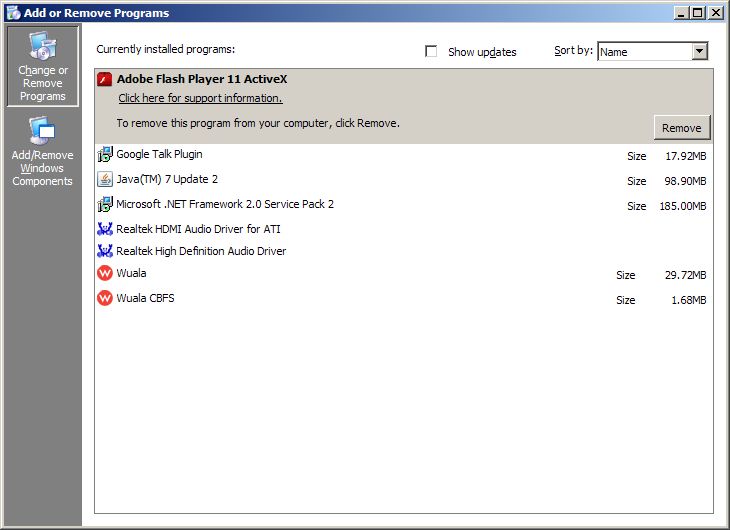Viewport: 730px width, 530px height.
Task: Click the Realtek High Definition Audio crab icon
Action: [x=105, y=251]
